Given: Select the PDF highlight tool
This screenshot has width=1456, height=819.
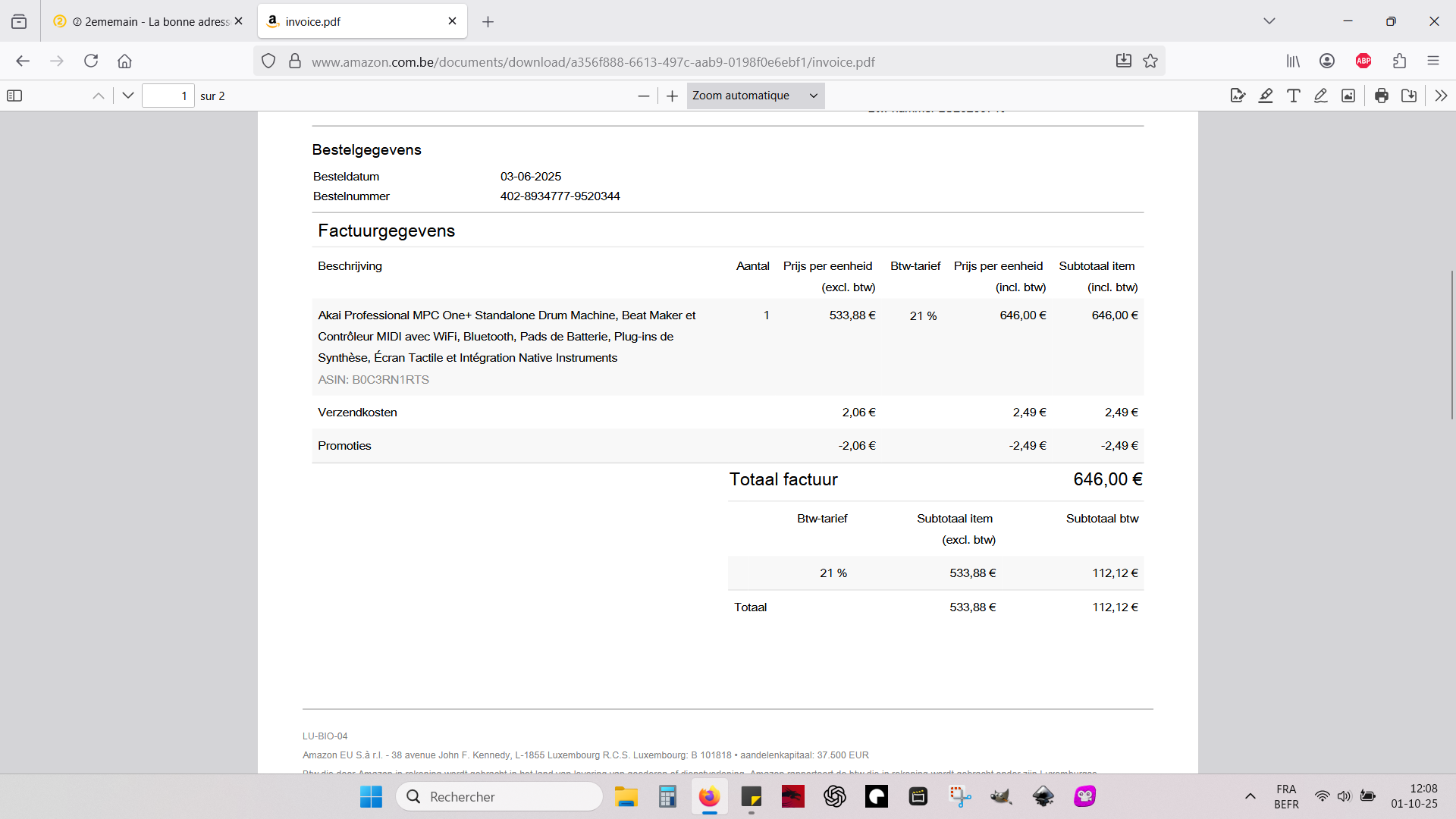Looking at the screenshot, I should (1266, 96).
